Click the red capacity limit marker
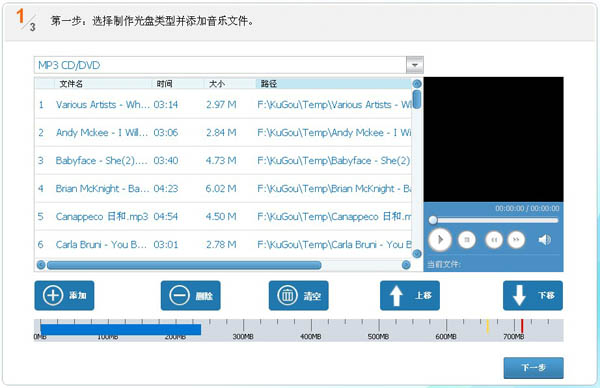Image resolution: width=600 pixels, height=388 pixels. 522,326
